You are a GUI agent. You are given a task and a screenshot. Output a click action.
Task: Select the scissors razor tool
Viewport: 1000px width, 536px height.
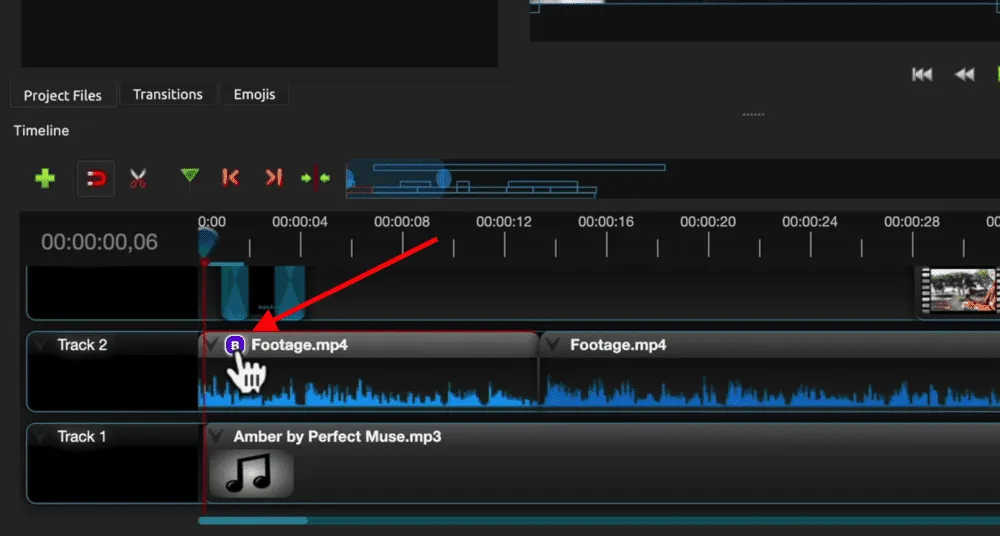tap(138, 179)
